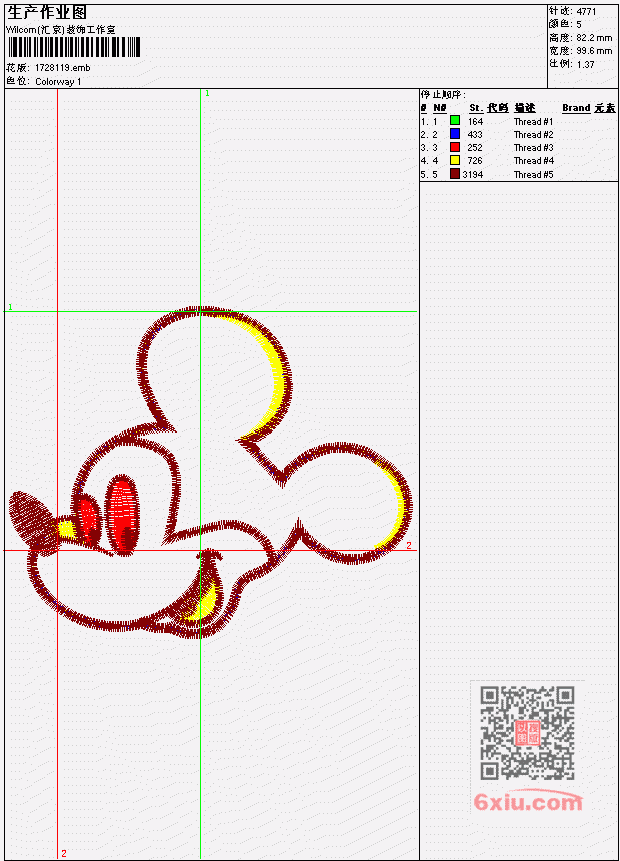Click the green '1' marker atop vertical guideline
620x861 pixels.
coord(207,93)
